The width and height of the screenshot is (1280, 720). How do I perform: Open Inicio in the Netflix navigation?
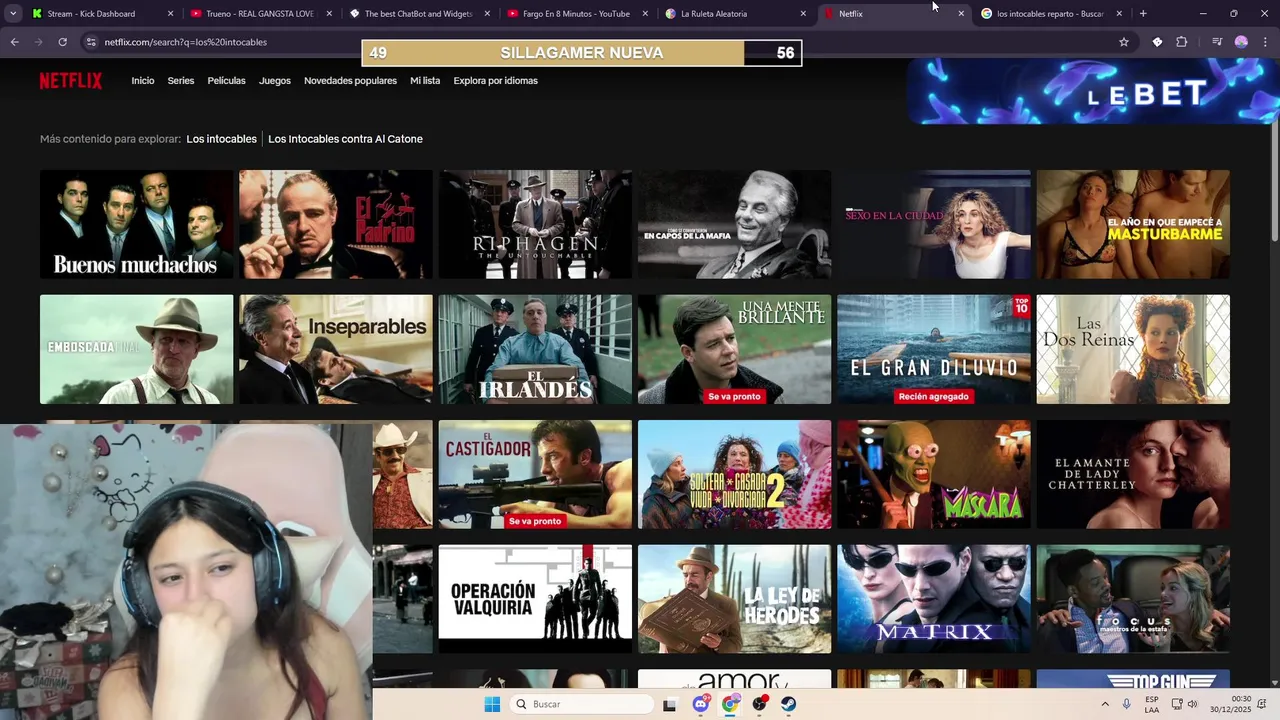pyautogui.click(x=143, y=81)
